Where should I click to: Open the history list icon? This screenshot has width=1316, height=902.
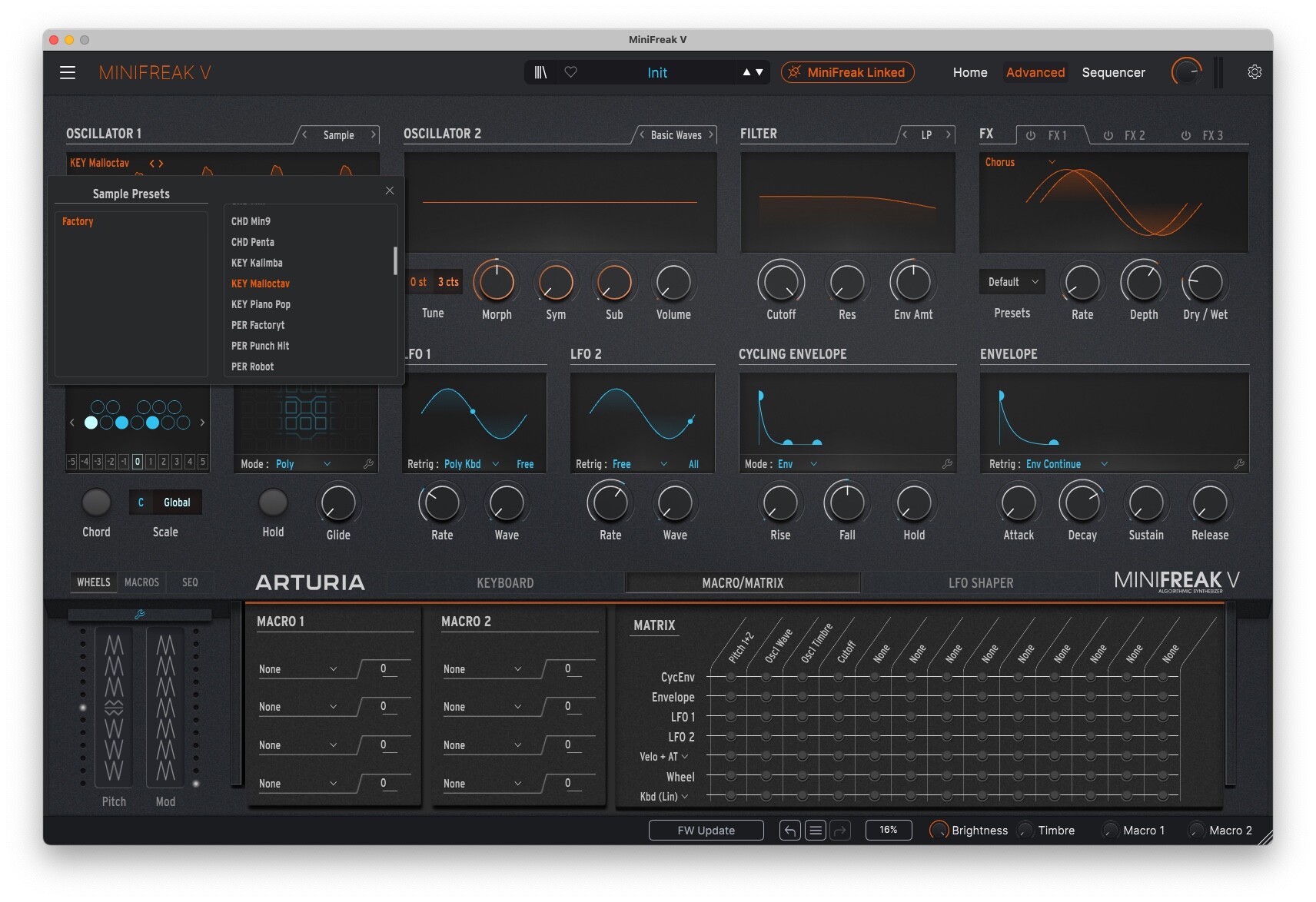coord(816,831)
